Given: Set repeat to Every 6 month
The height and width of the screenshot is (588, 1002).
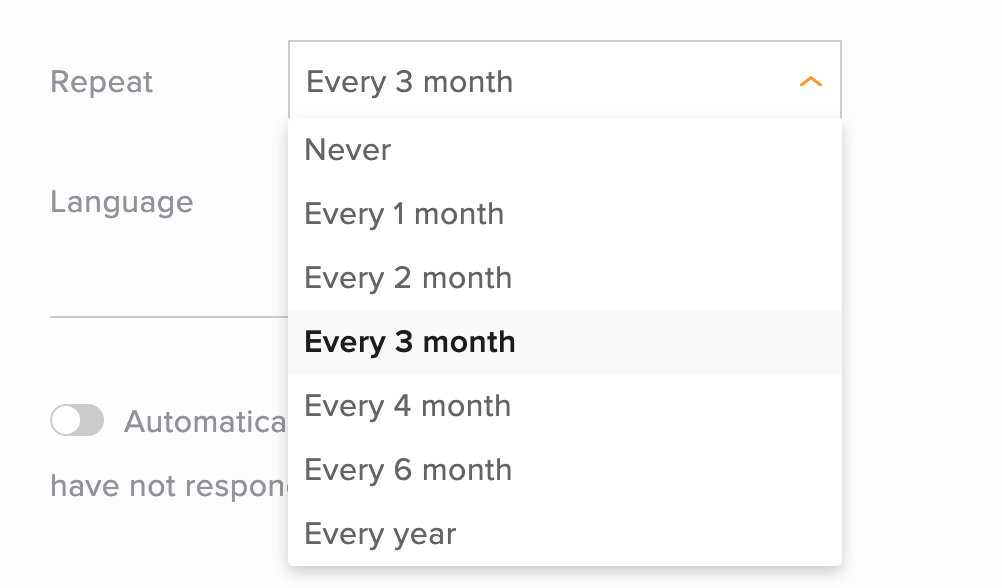Looking at the screenshot, I should 408,470.
